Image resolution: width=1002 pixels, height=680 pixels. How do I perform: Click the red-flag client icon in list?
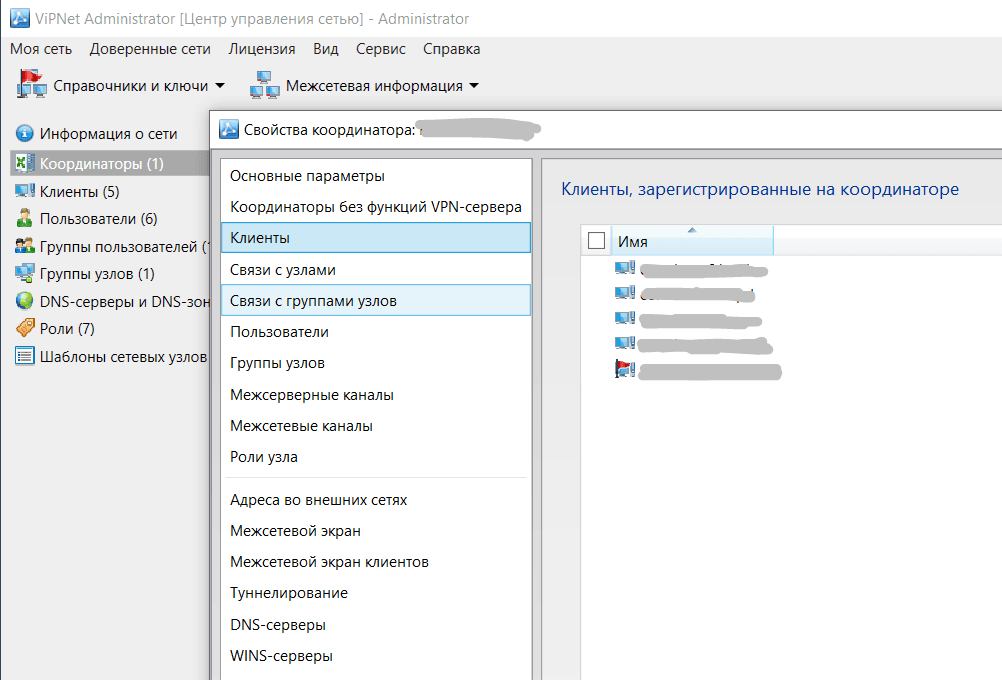pyautogui.click(x=625, y=370)
